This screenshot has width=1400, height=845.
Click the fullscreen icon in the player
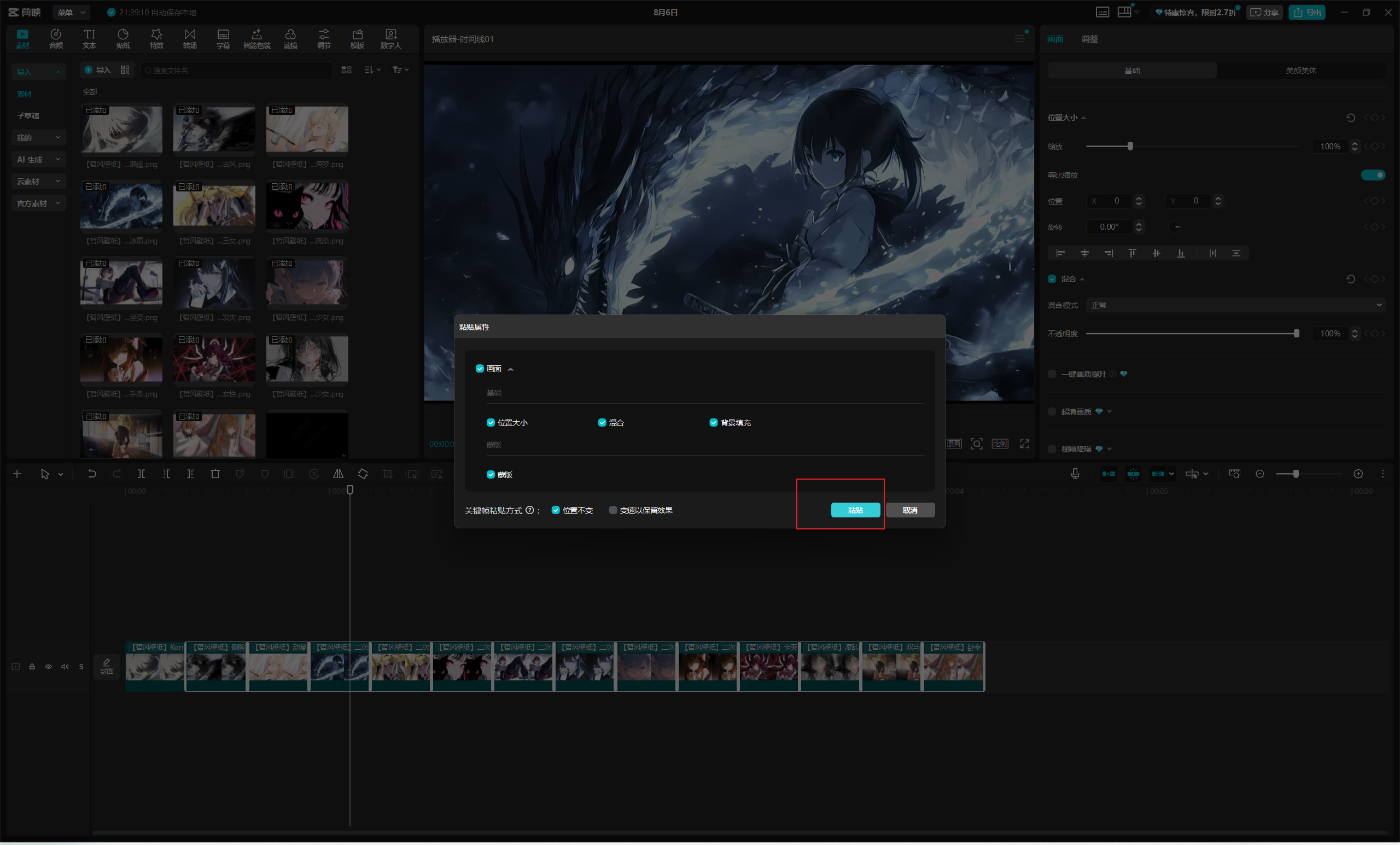click(x=1024, y=444)
